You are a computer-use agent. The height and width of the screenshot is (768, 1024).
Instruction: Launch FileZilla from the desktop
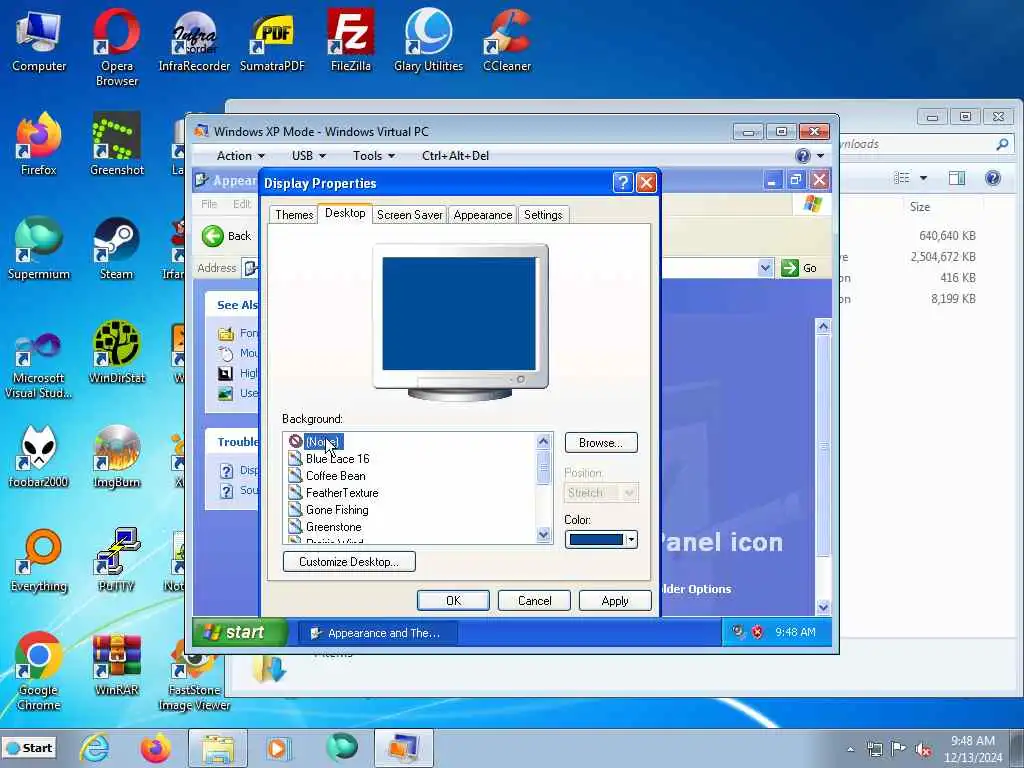click(x=351, y=40)
